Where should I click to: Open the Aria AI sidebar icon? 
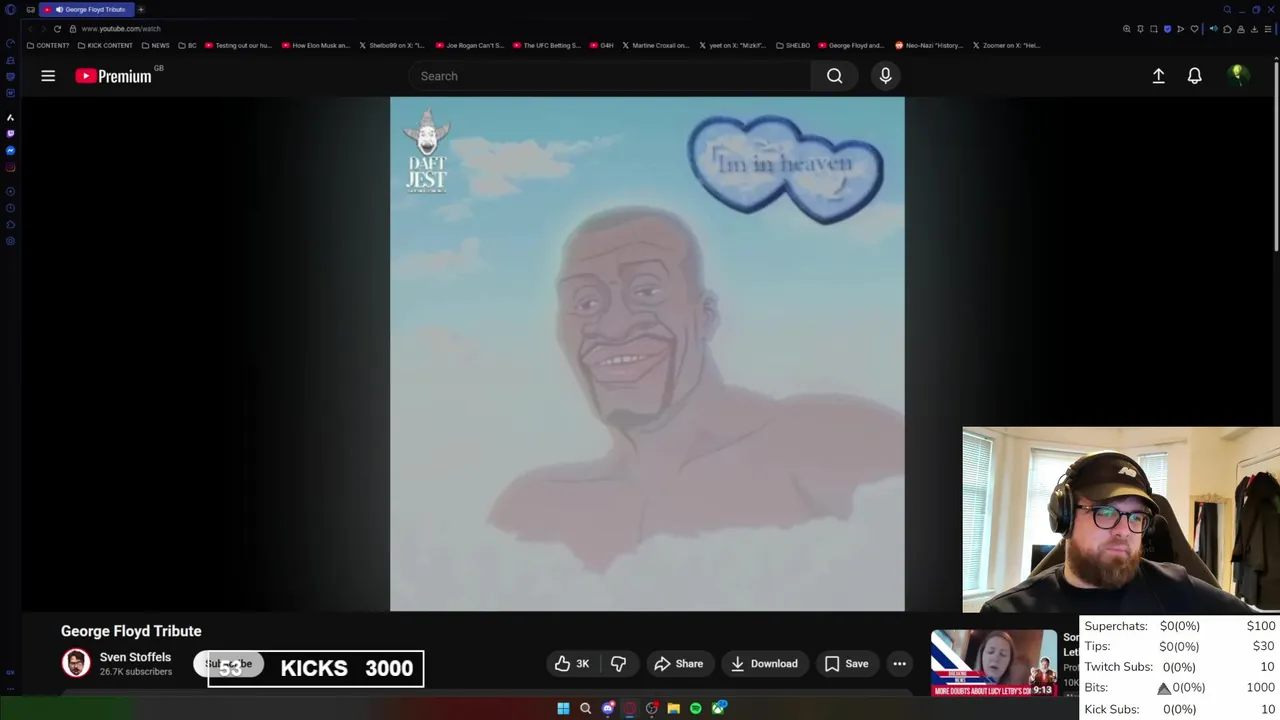click(10, 117)
